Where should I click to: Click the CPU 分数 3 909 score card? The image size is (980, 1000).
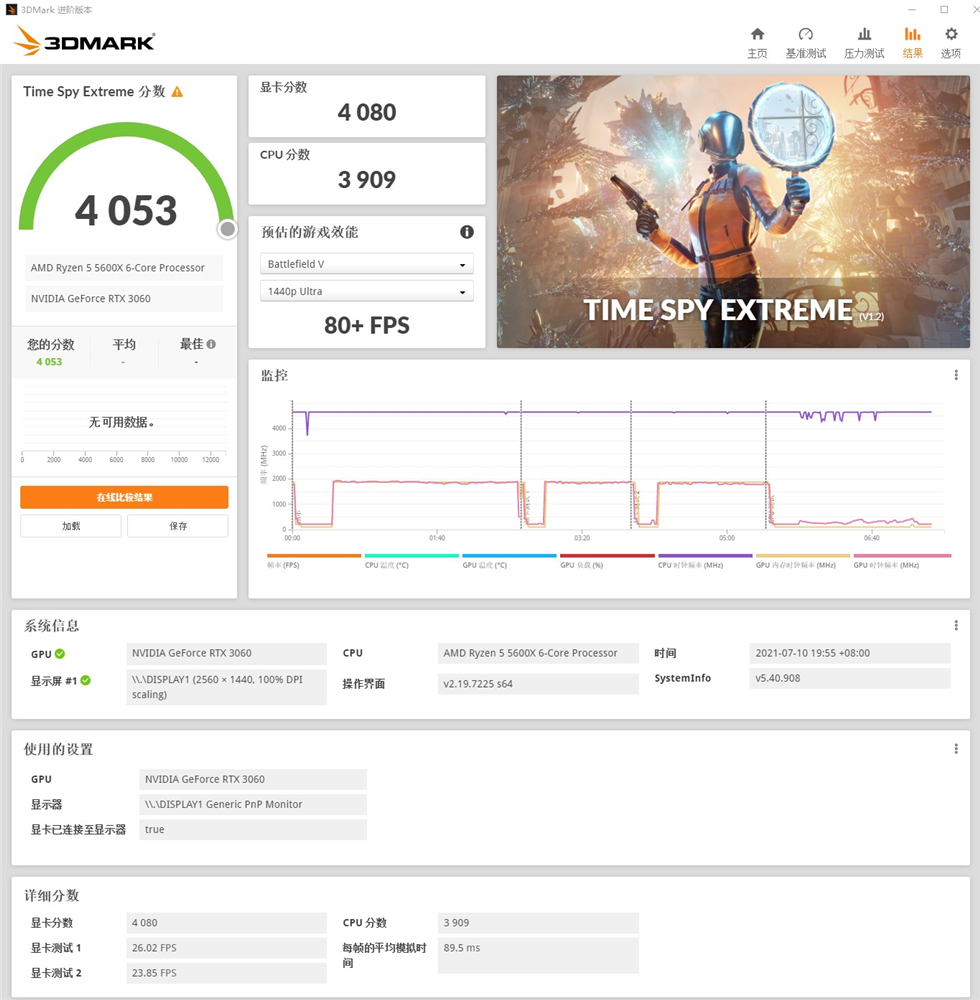[367, 173]
